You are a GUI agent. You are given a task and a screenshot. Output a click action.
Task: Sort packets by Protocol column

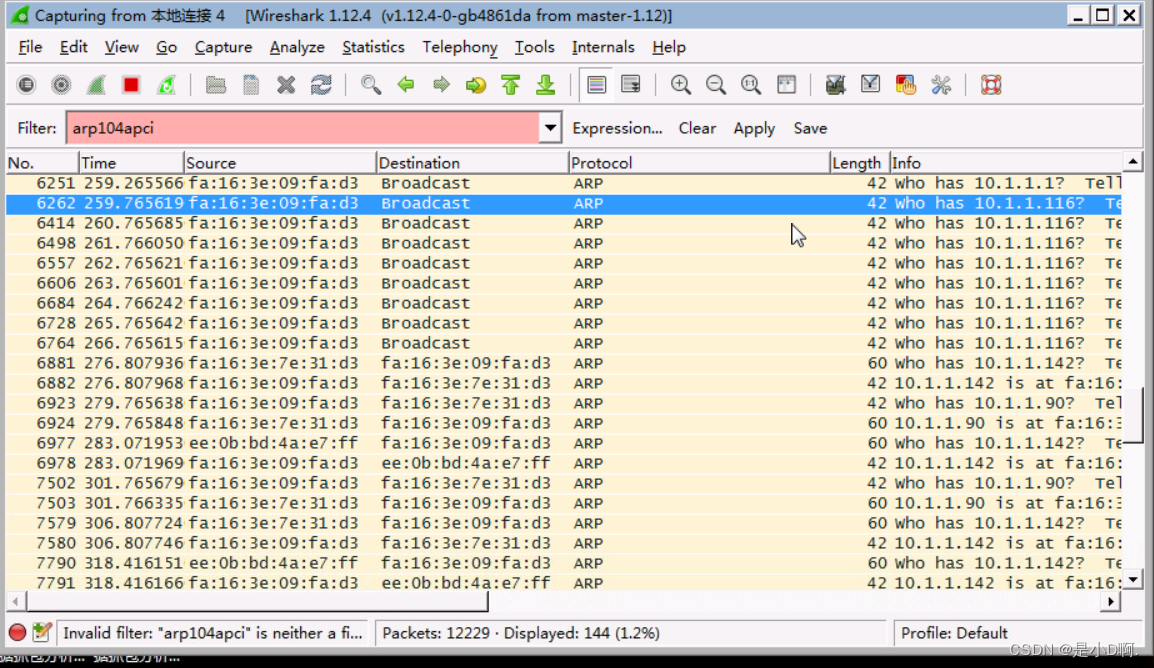click(699, 163)
